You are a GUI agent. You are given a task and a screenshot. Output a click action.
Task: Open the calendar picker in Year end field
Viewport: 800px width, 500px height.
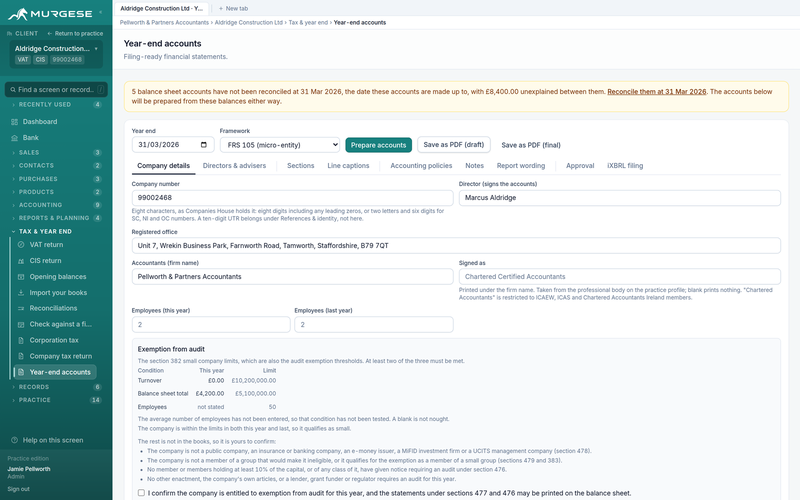204,144
